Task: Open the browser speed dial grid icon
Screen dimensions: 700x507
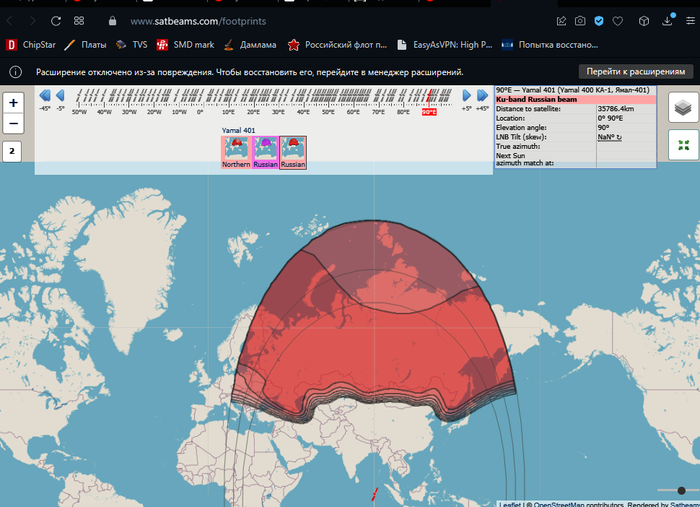Action: tap(79, 21)
